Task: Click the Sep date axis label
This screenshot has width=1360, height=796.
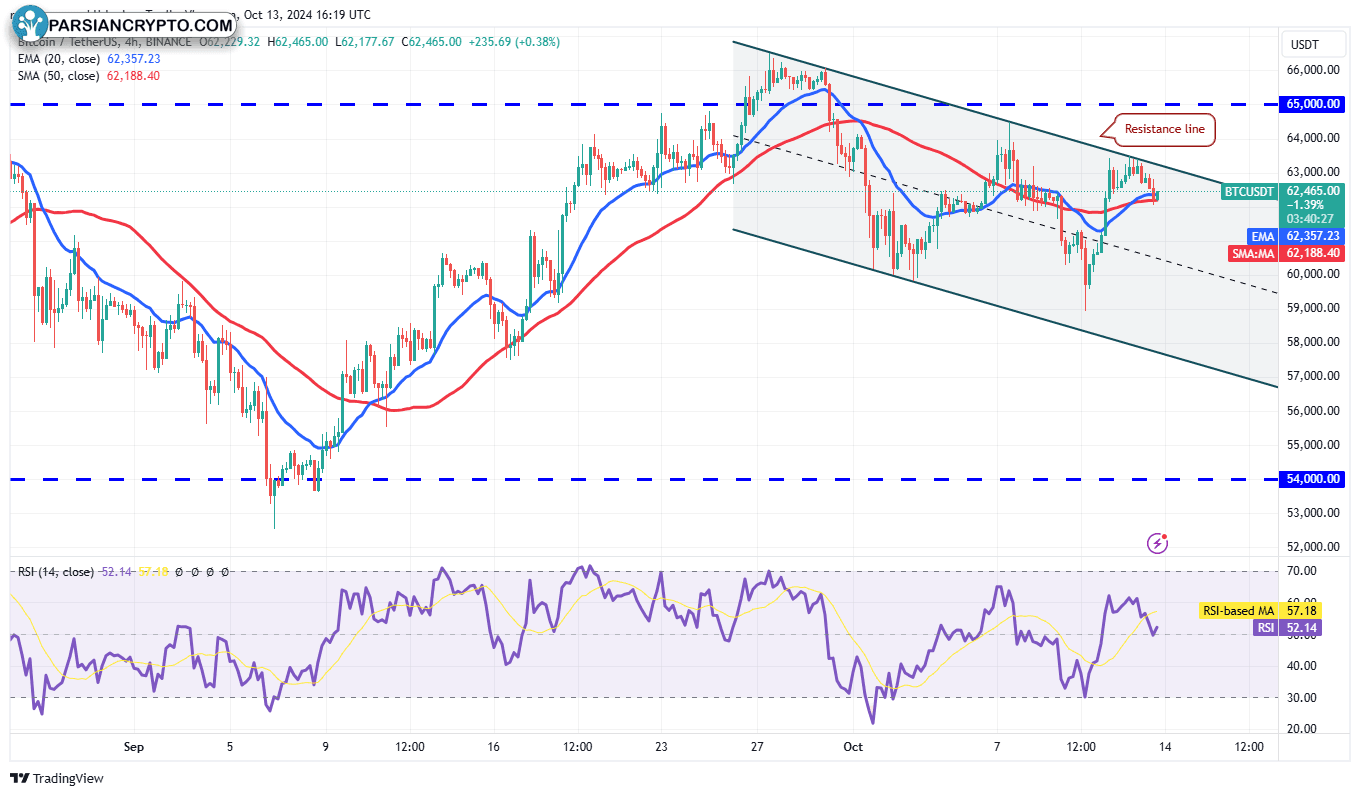Action: coord(133,747)
